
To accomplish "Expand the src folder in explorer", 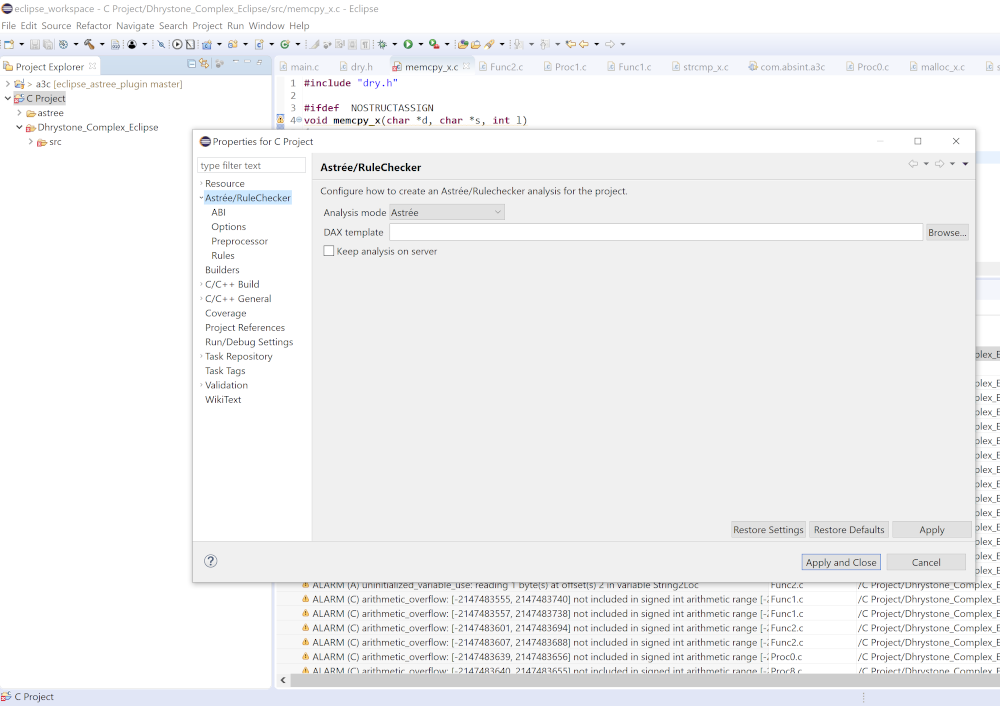I will [x=31, y=142].
